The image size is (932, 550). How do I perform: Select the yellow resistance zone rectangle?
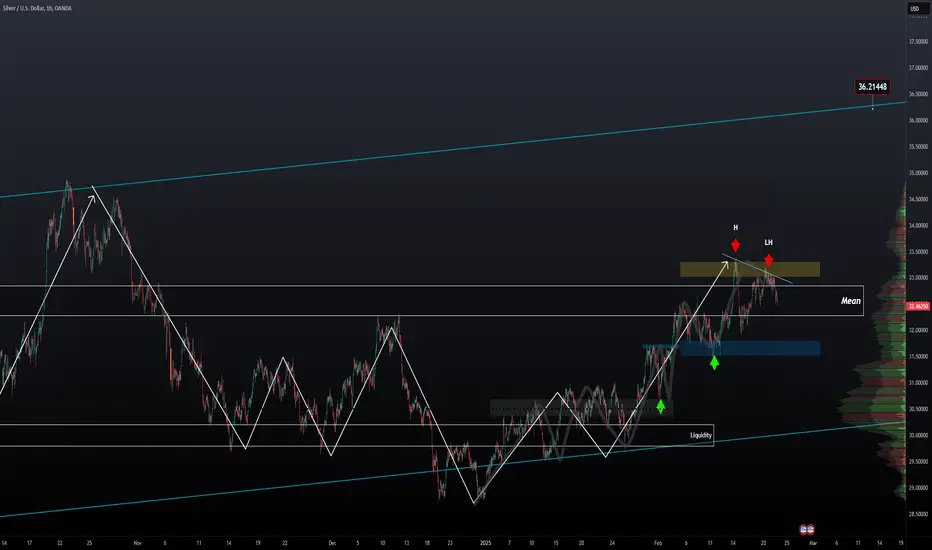click(x=750, y=269)
